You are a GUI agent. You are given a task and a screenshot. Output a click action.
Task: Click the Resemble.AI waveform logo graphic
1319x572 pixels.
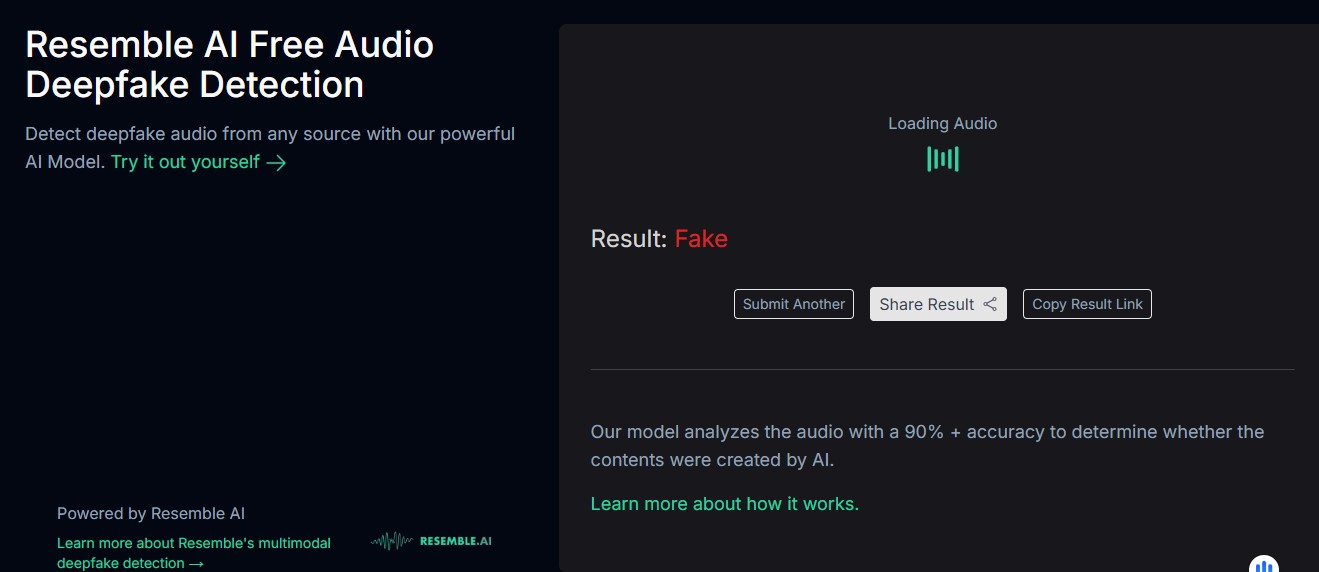(391, 541)
